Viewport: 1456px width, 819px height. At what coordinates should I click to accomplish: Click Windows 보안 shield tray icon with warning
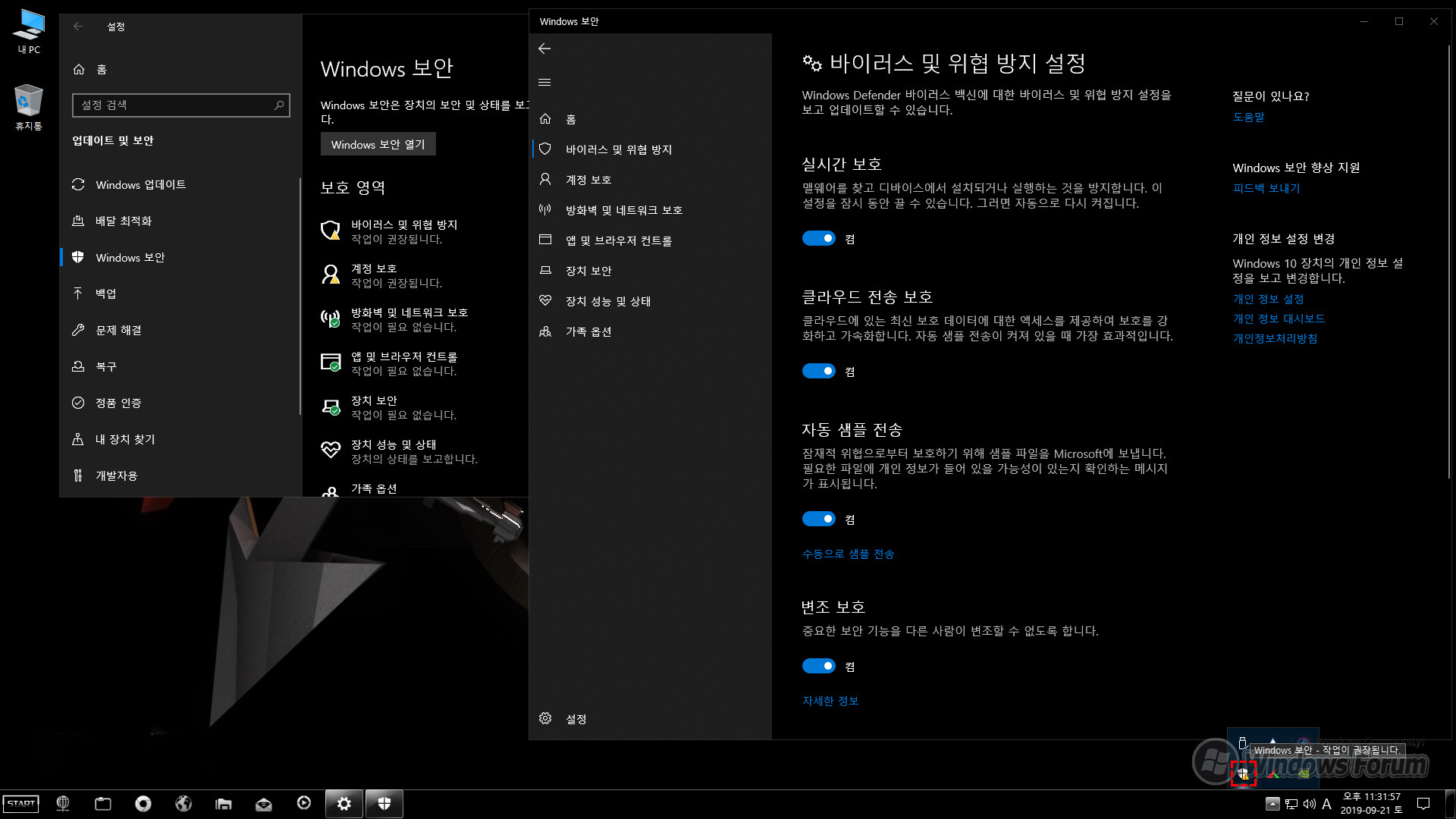coord(1244,773)
